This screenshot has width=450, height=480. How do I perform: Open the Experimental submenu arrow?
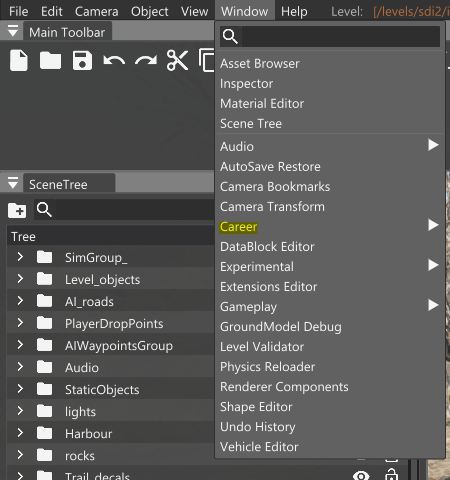[x=433, y=265]
